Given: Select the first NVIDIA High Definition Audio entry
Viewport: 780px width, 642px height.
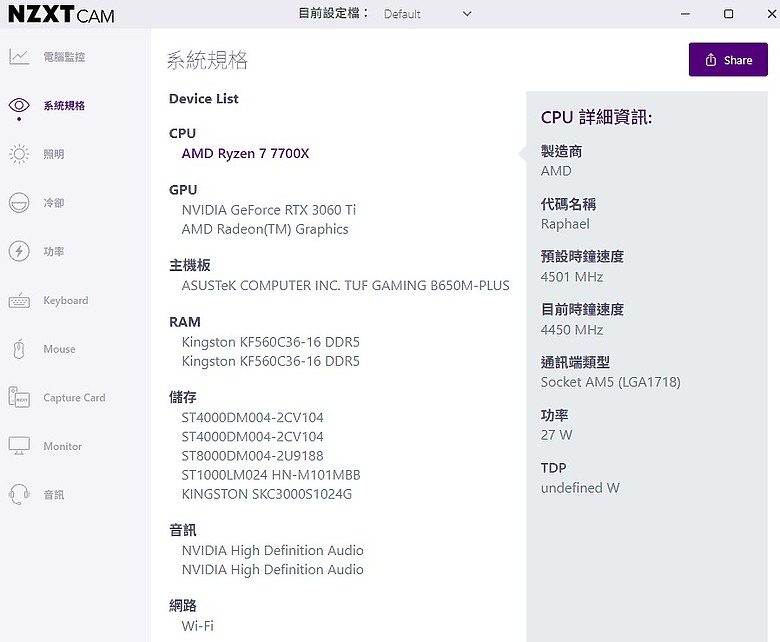Looking at the screenshot, I should click(273, 550).
